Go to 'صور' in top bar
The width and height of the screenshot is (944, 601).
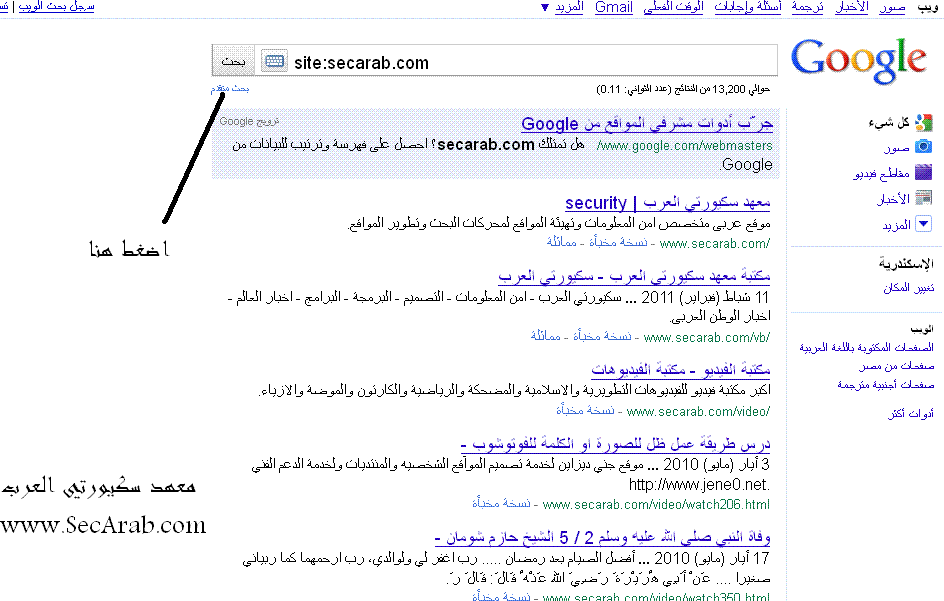892,7
